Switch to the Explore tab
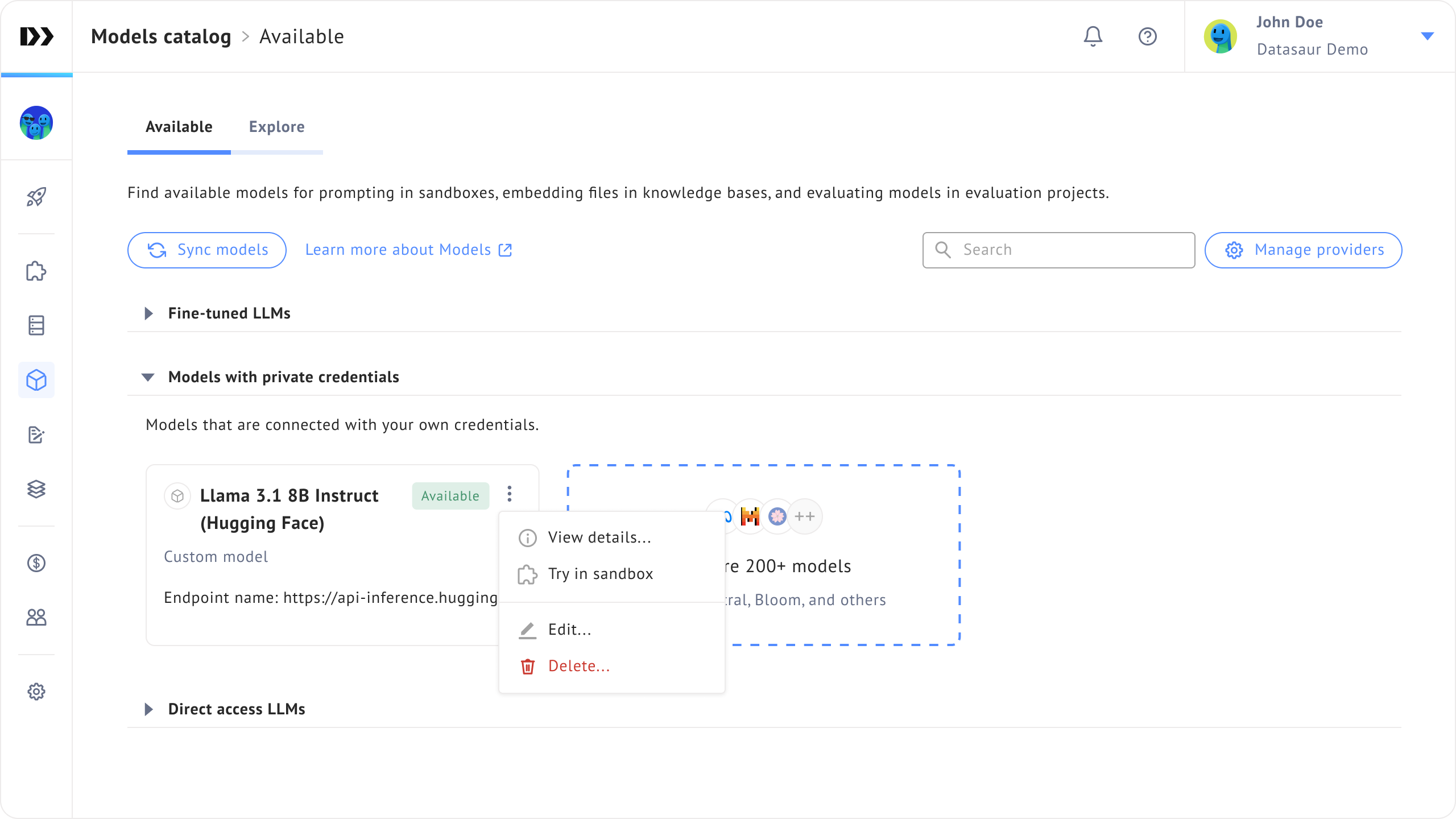The image size is (1456, 819). pyautogui.click(x=276, y=127)
